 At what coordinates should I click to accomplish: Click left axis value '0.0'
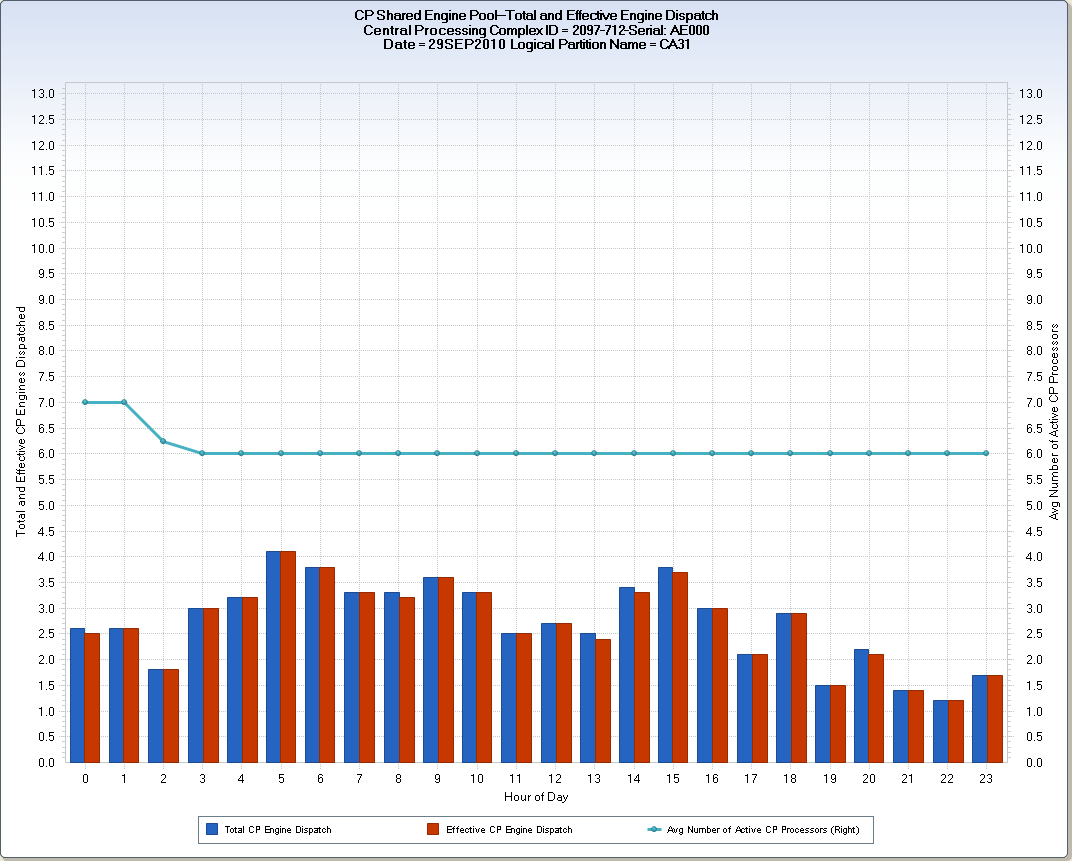[x=46, y=763]
